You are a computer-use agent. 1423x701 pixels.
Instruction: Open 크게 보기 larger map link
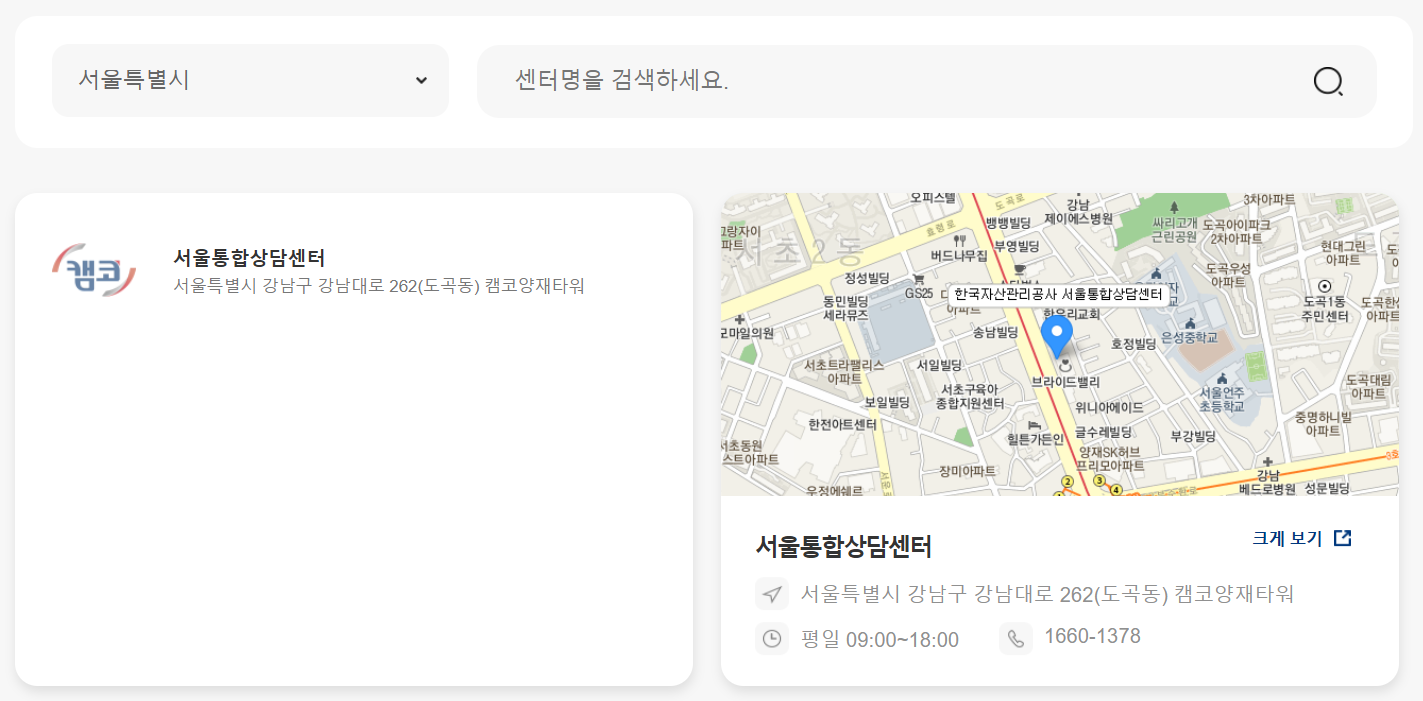(1287, 538)
